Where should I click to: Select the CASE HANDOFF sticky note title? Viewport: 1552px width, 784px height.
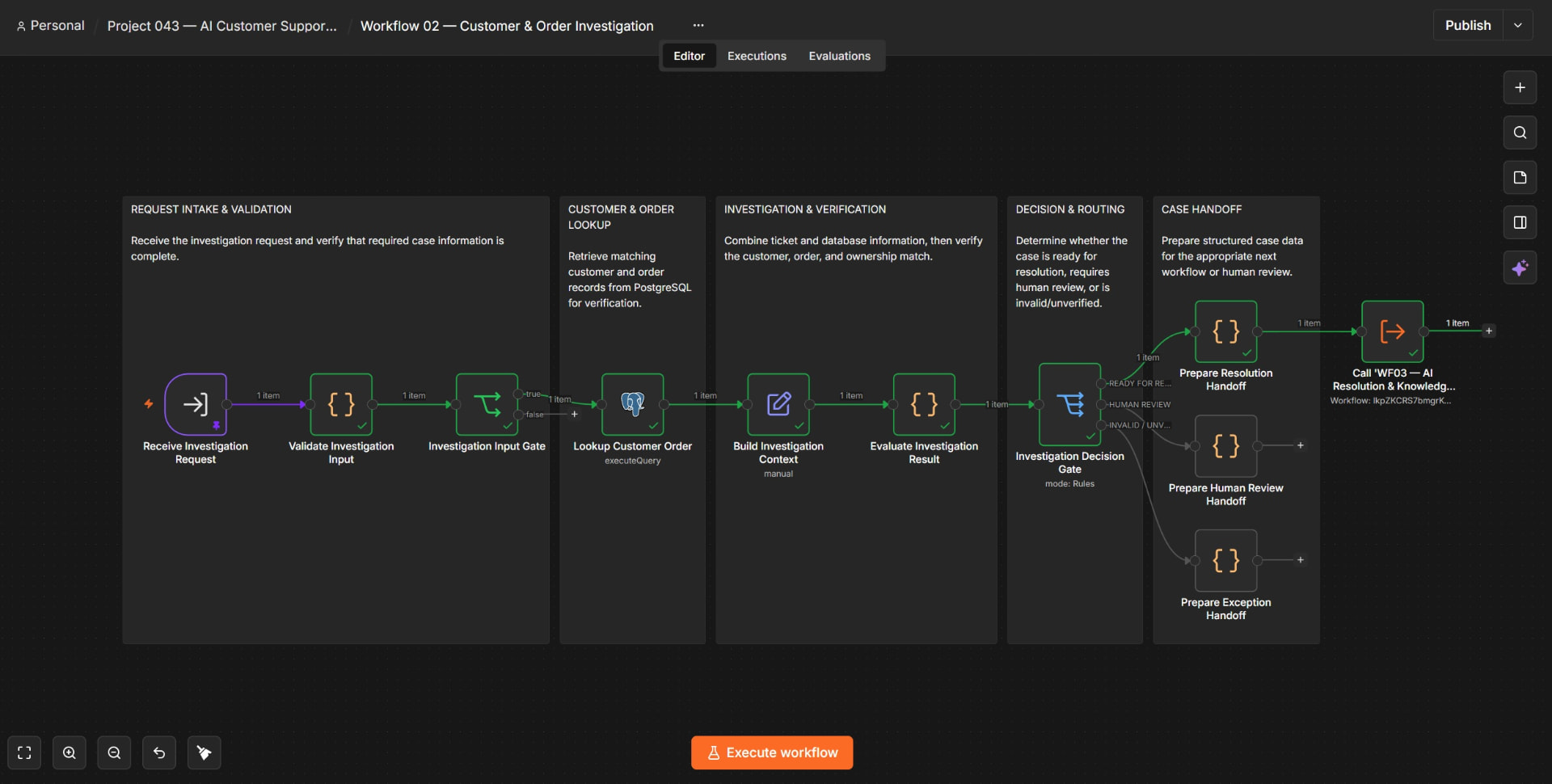pos(1201,209)
